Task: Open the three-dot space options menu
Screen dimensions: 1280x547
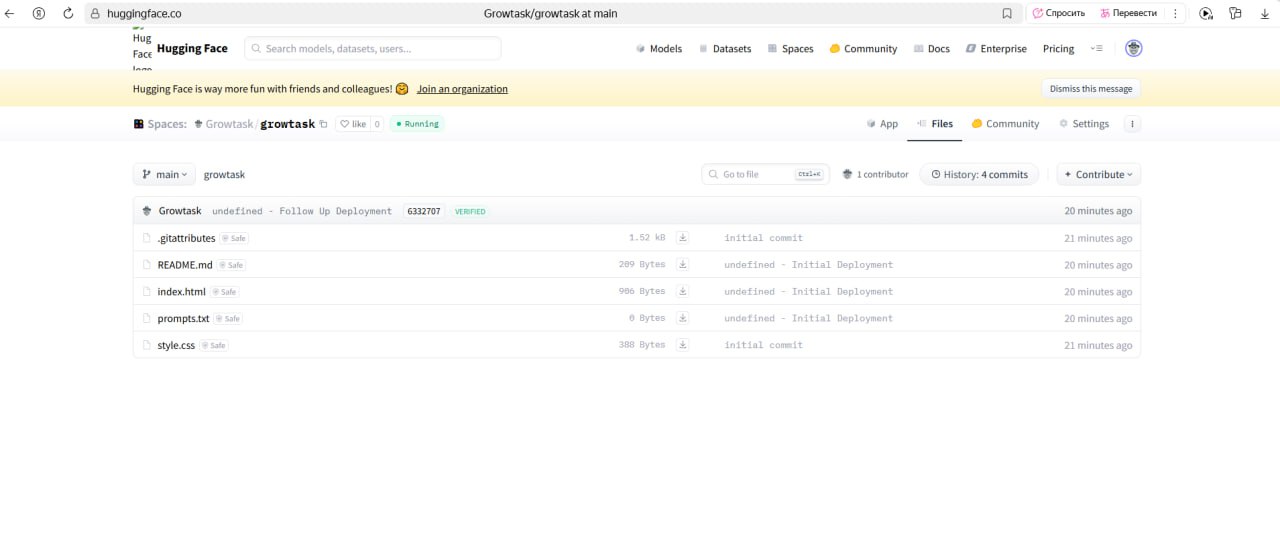Action: point(1132,124)
